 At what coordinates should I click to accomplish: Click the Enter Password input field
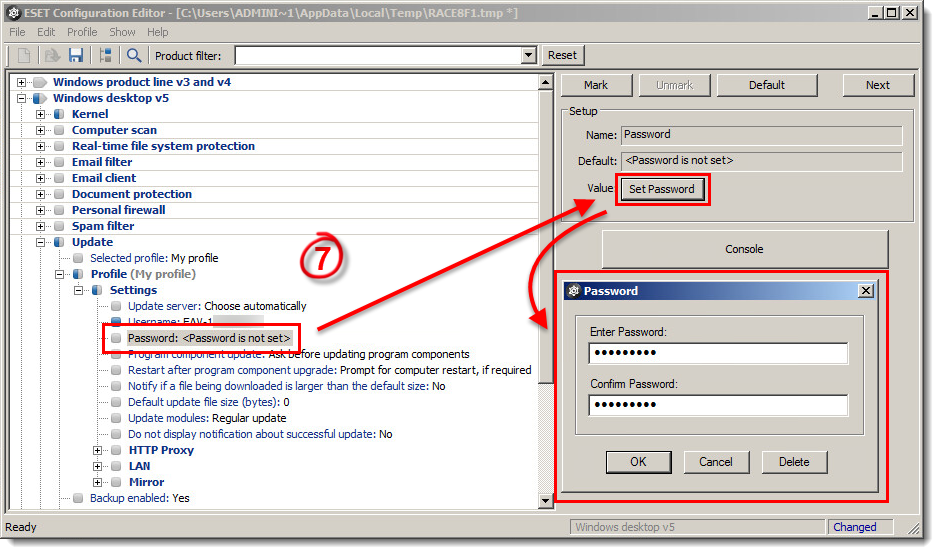718,353
